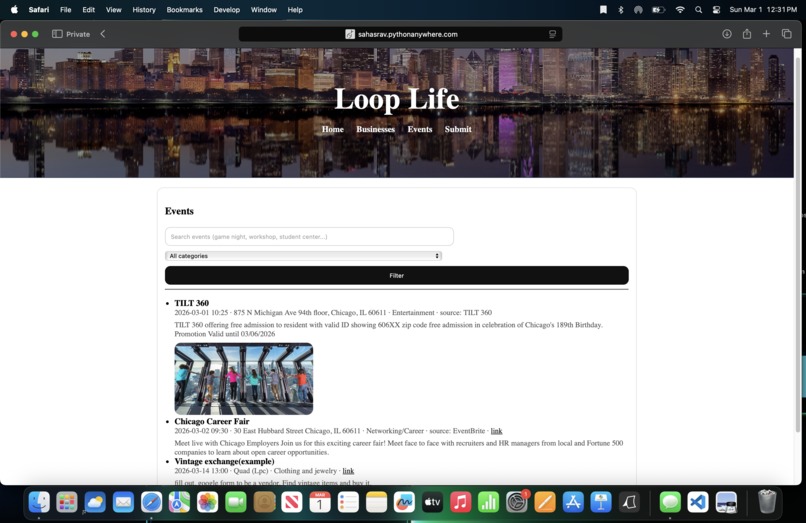Screen dimensions: 806x523
Task: Click the TILT 360 event title
Action: (x=191, y=303)
